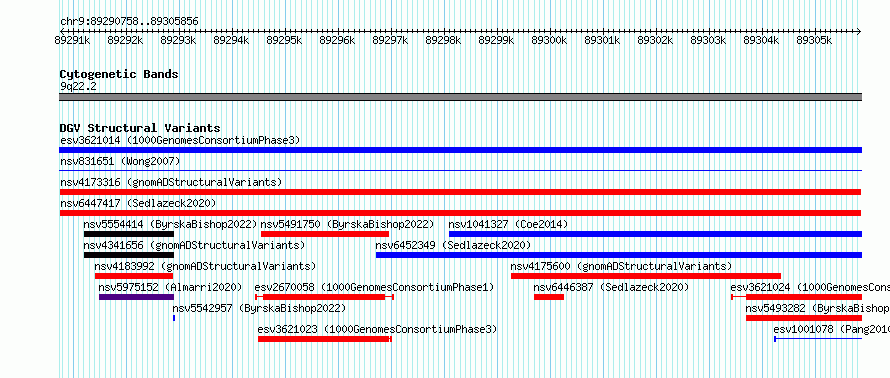Click the blue nsv6452349 variant bar
The image size is (890, 378).
point(619,255)
